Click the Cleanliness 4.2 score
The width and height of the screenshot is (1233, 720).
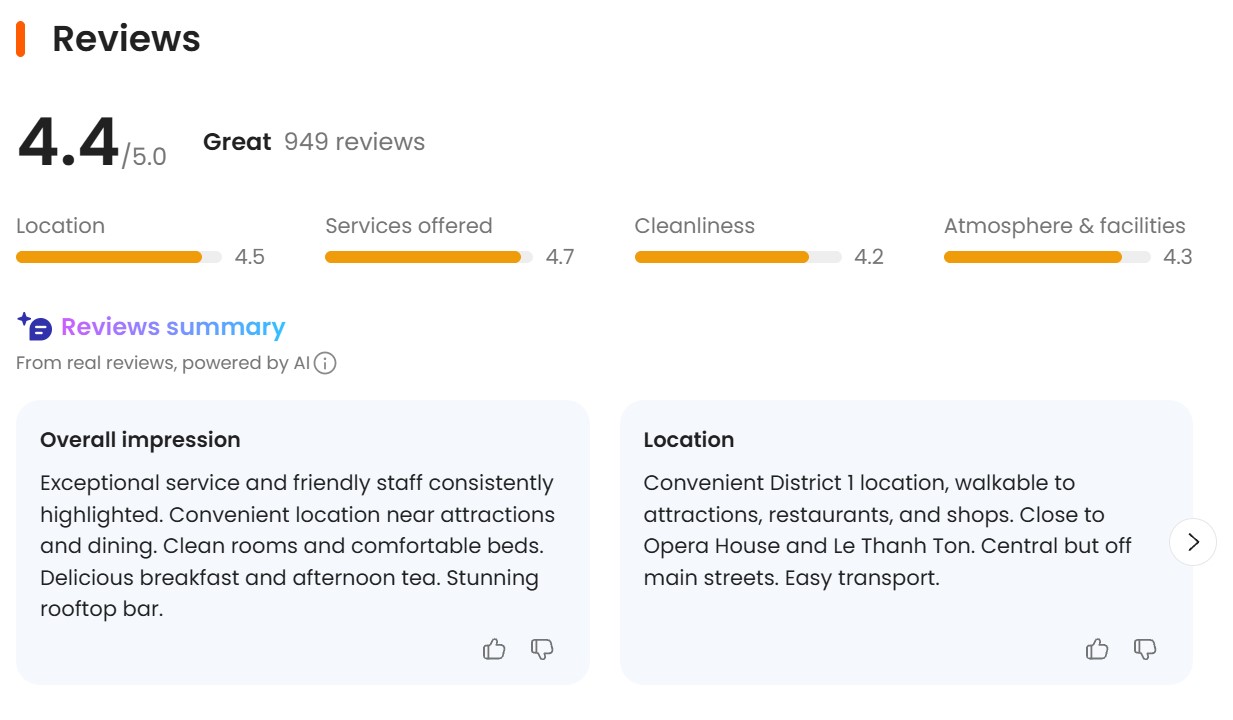point(868,257)
